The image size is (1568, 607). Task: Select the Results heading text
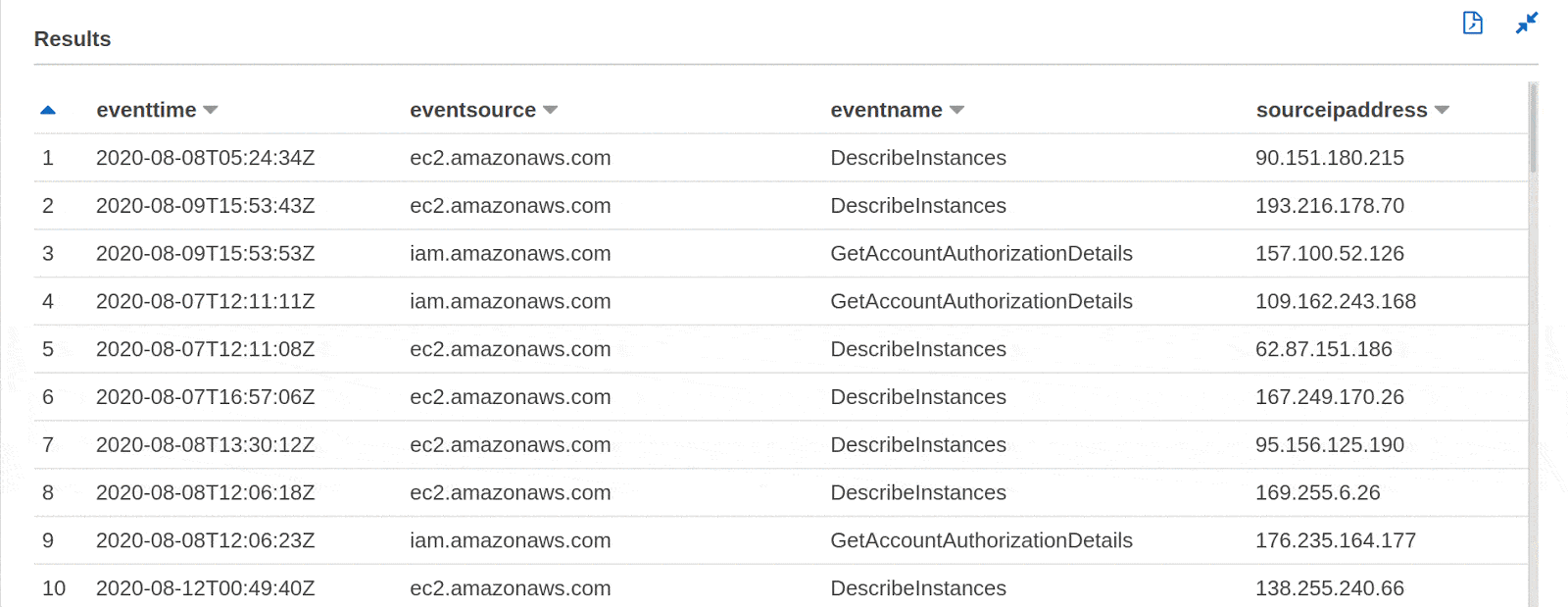coord(73,39)
